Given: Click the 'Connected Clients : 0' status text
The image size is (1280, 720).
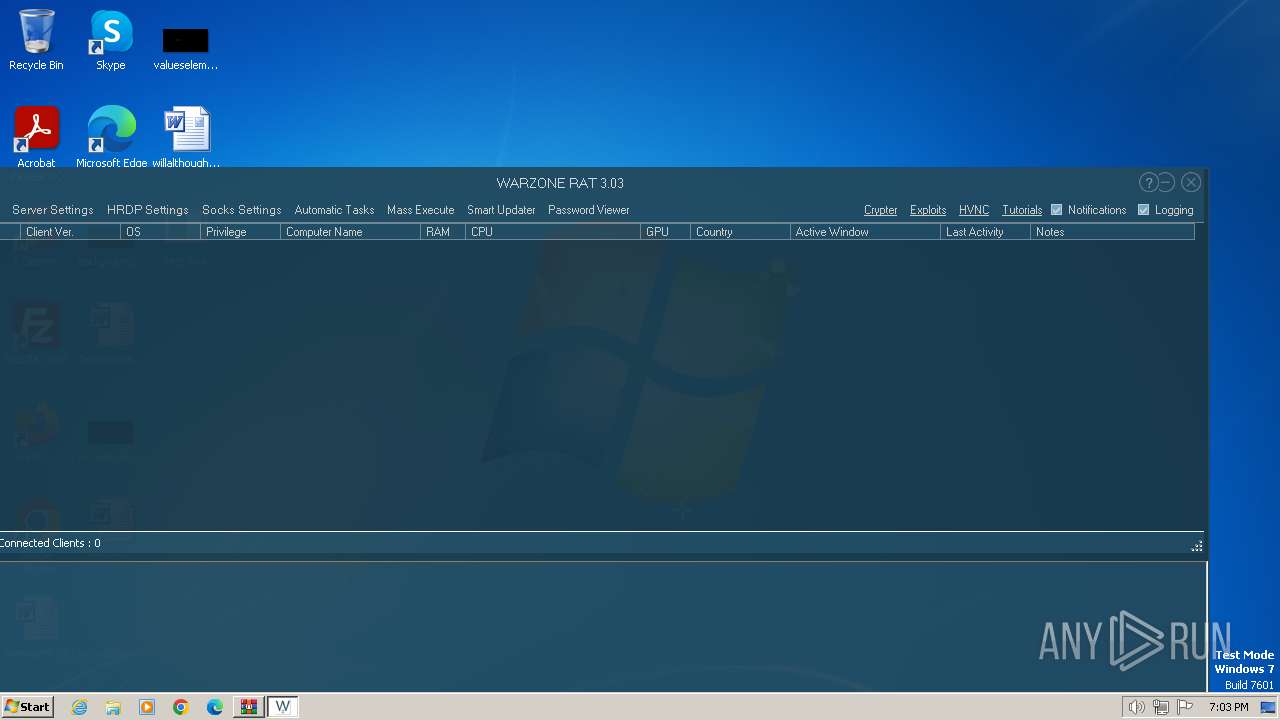Looking at the screenshot, I should 50,543.
